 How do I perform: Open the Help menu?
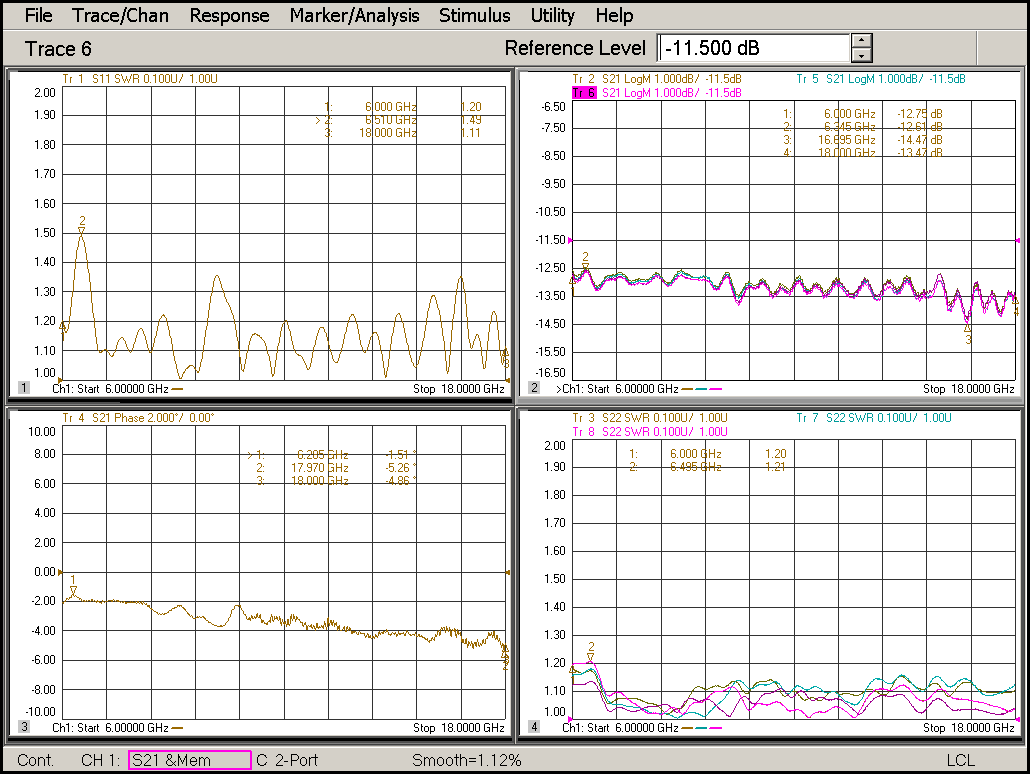[614, 15]
